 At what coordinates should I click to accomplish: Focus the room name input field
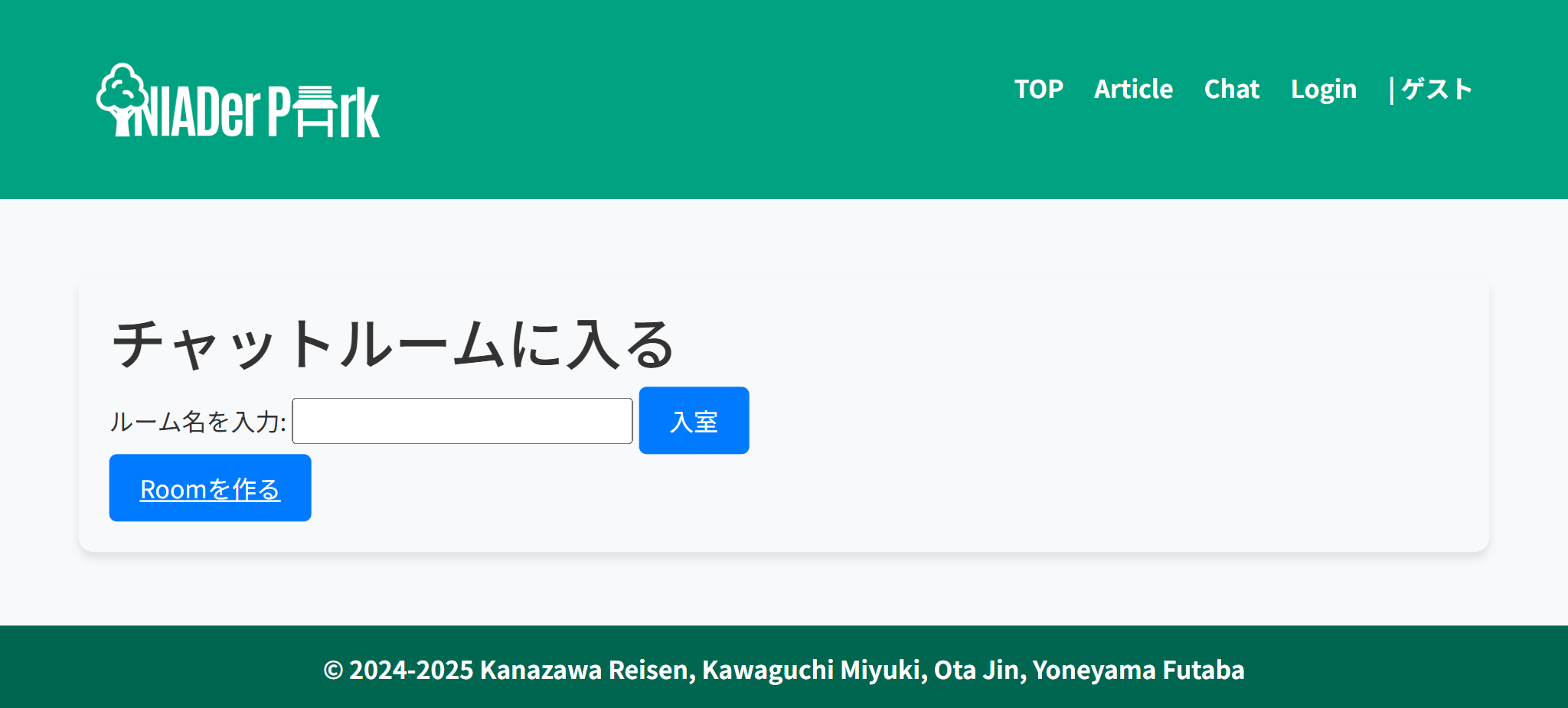[462, 421]
